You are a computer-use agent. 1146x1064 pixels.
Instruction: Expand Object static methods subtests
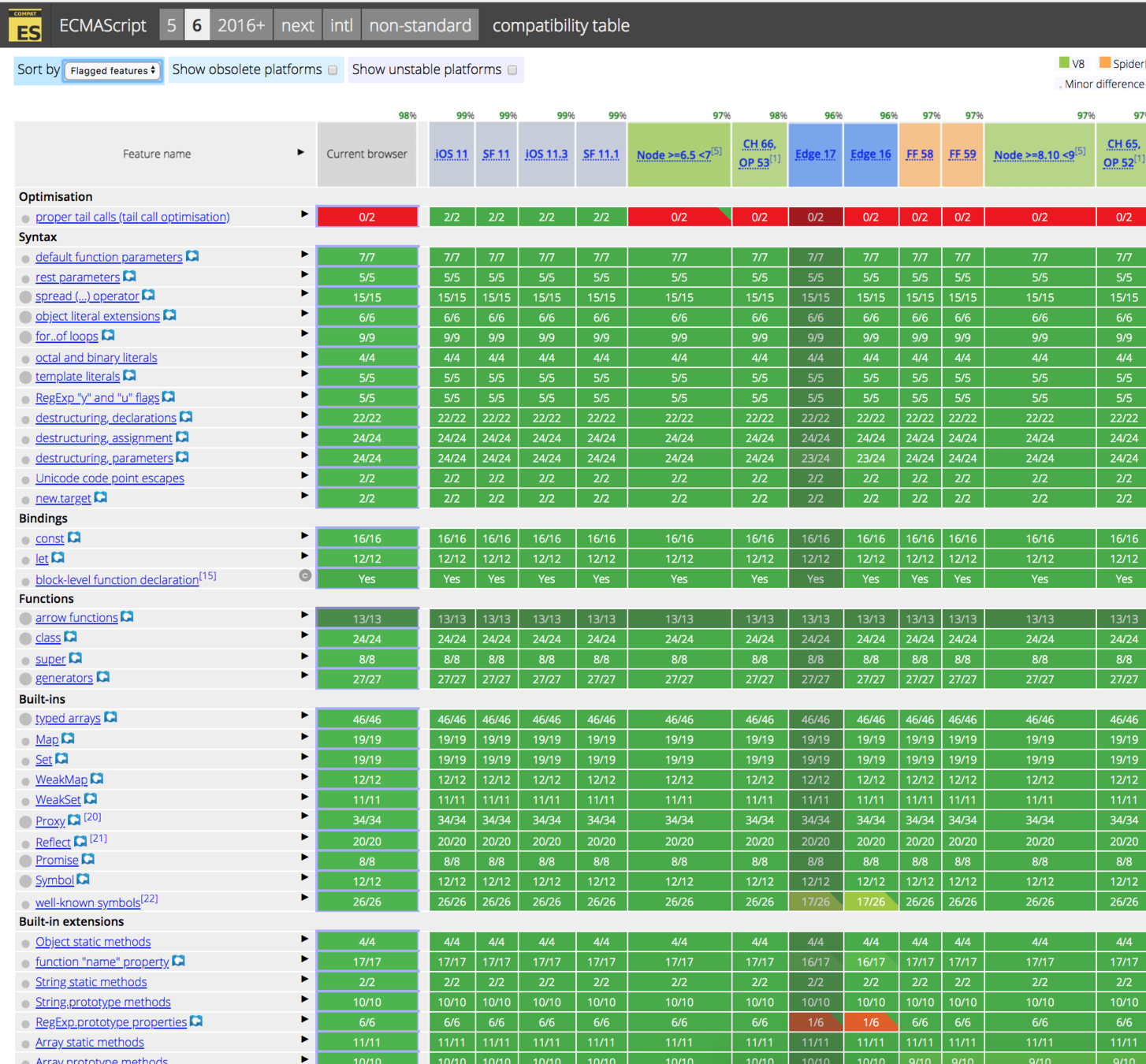point(304,939)
